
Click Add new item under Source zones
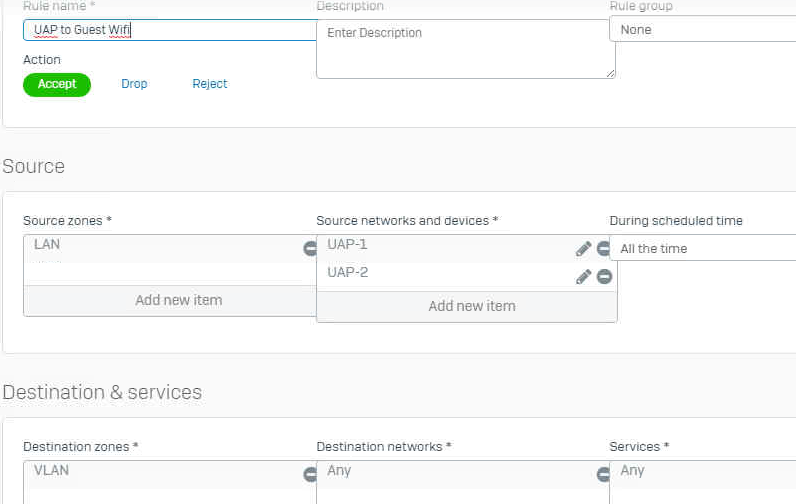coord(178,300)
